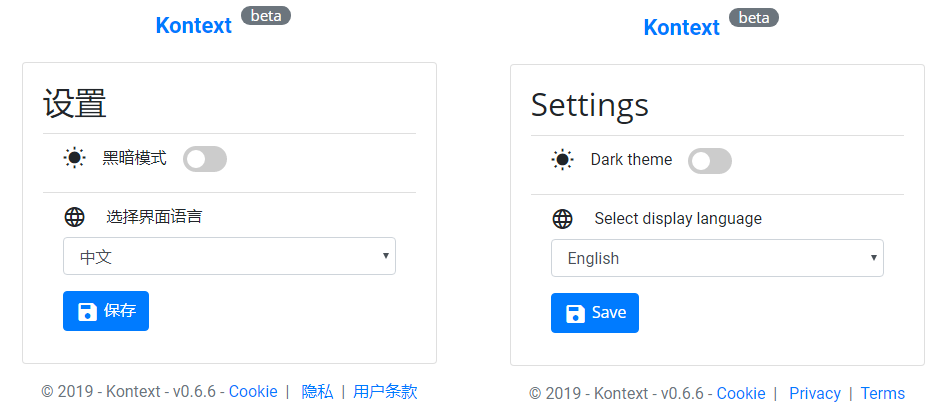
Task: Click the 保存 button
Action: point(106,311)
